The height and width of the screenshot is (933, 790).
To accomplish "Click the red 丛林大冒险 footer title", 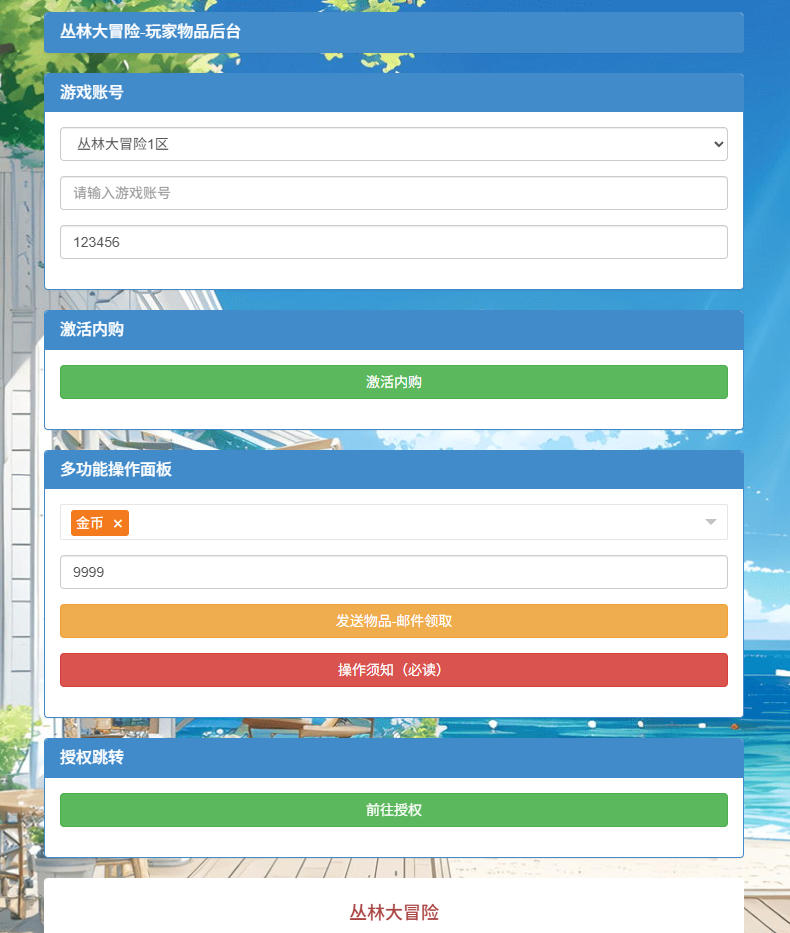I will [x=393, y=912].
